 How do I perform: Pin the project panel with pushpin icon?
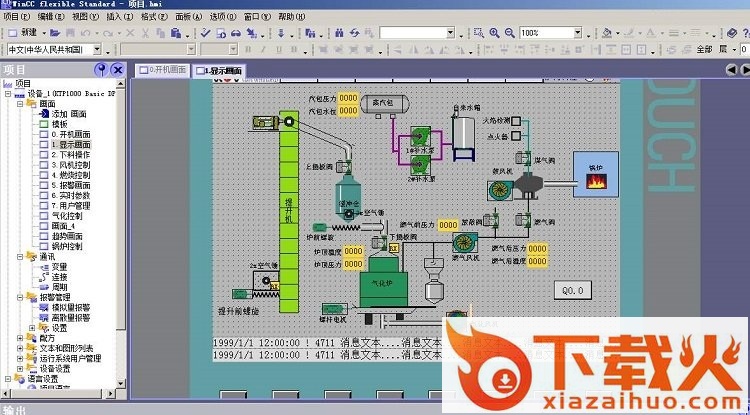(100, 70)
